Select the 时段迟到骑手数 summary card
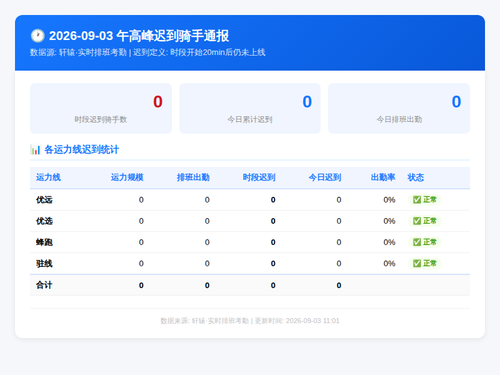Screen dimensions: 500x375 pyautogui.click(x=101, y=108)
